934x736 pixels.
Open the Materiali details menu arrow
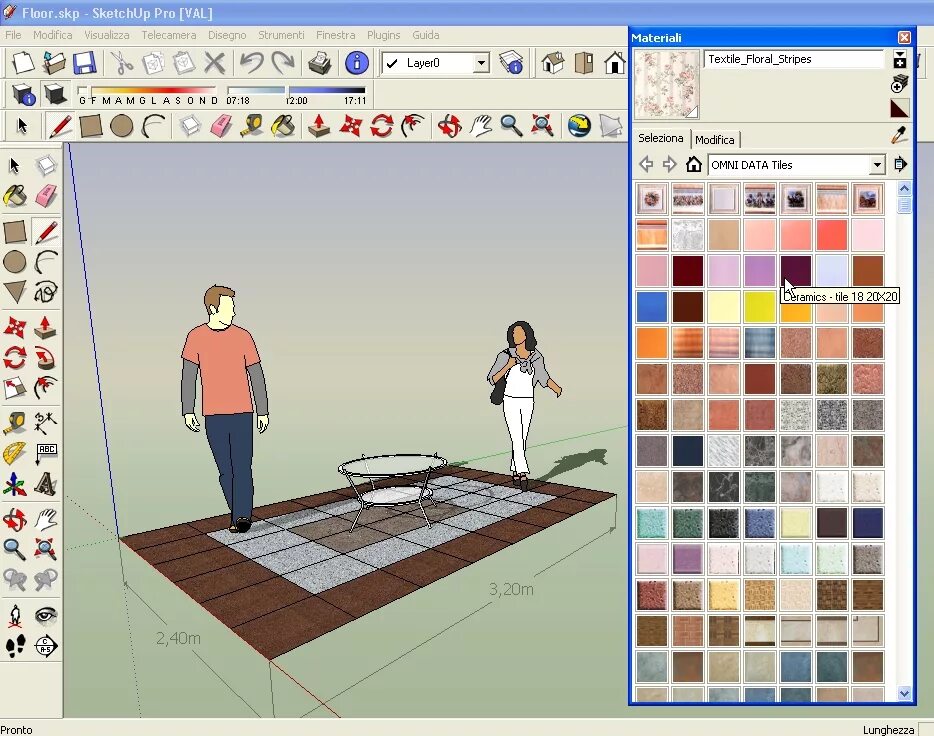[x=900, y=164]
